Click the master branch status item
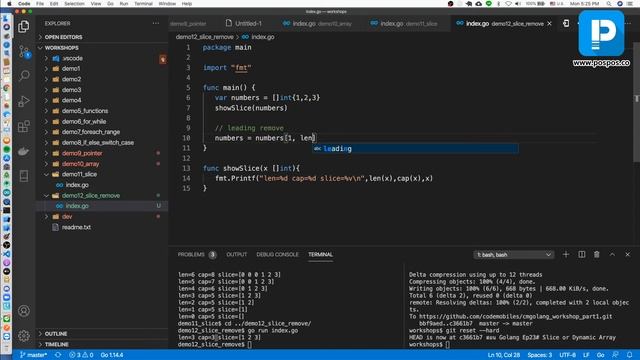 (33, 355)
